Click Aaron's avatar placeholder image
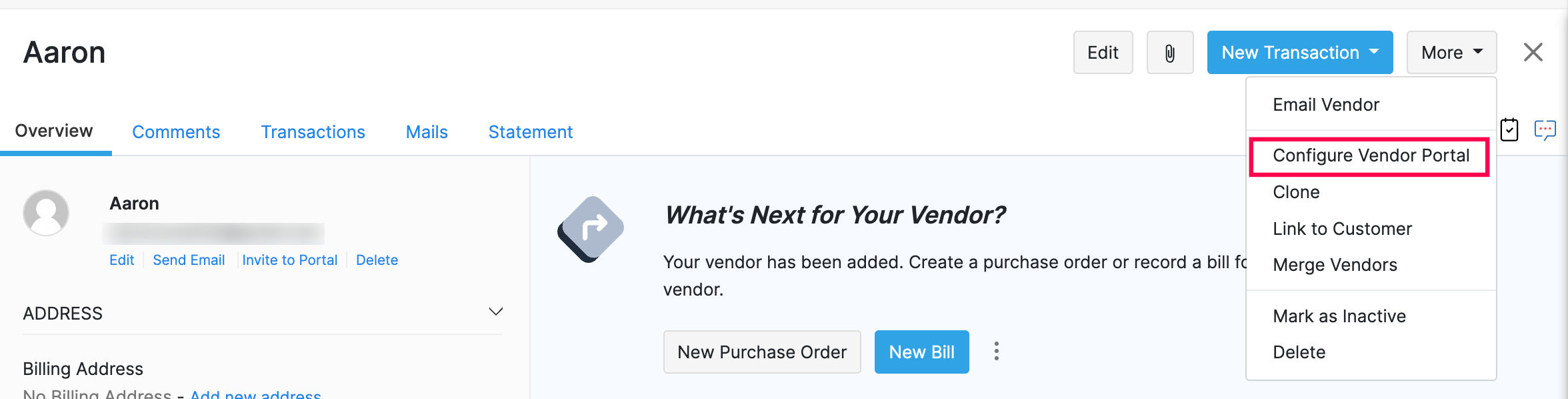Image resolution: width=1568 pixels, height=399 pixels. click(x=46, y=212)
